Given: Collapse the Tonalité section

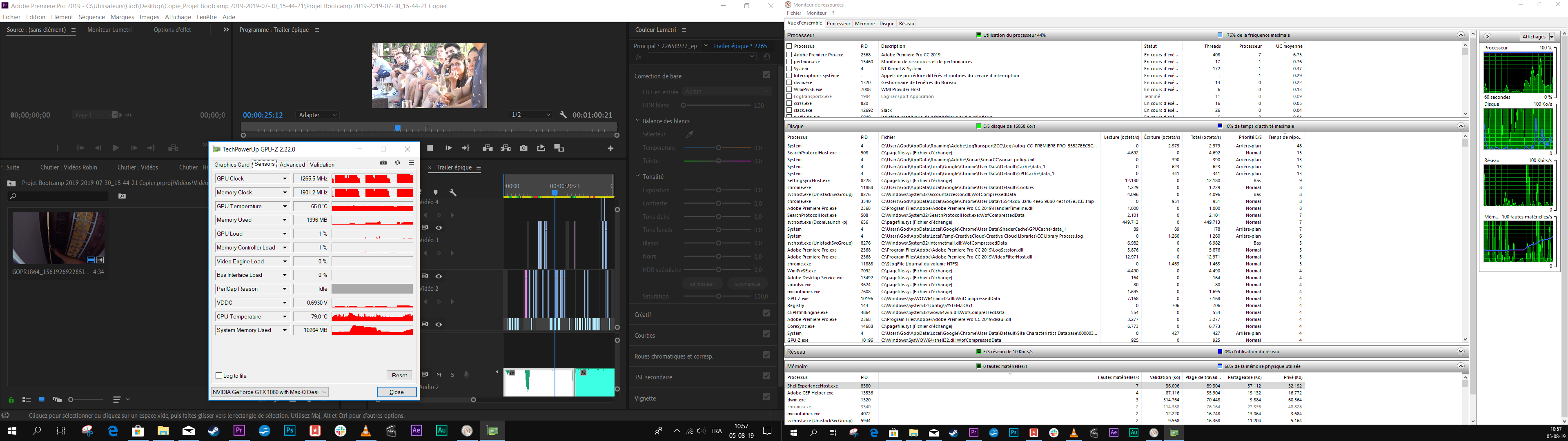Looking at the screenshot, I should click(637, 176).
